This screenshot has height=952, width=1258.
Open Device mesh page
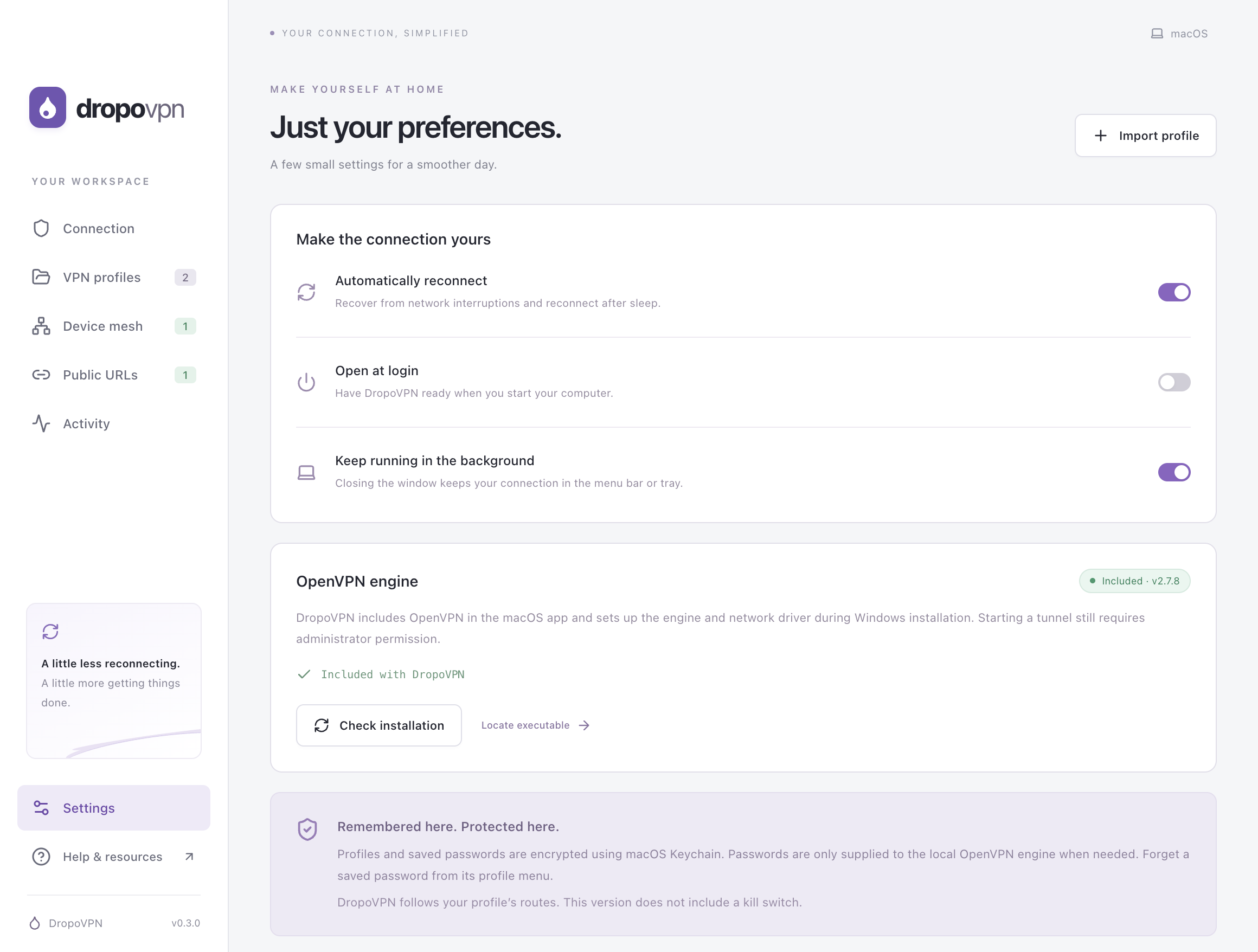(114, 326)
